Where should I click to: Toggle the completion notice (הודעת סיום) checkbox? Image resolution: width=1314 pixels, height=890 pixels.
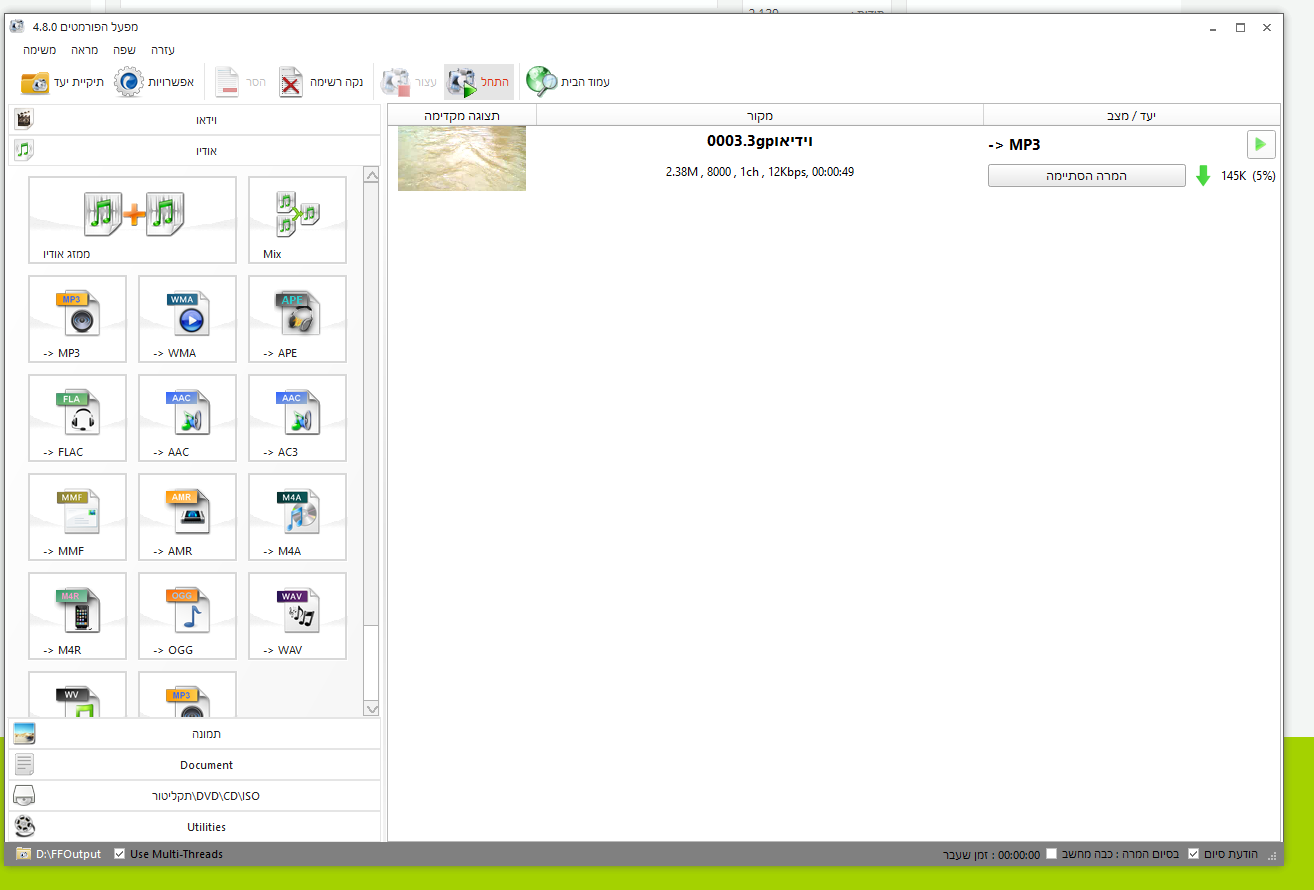pyautogui.click(x=1193, y=854)
